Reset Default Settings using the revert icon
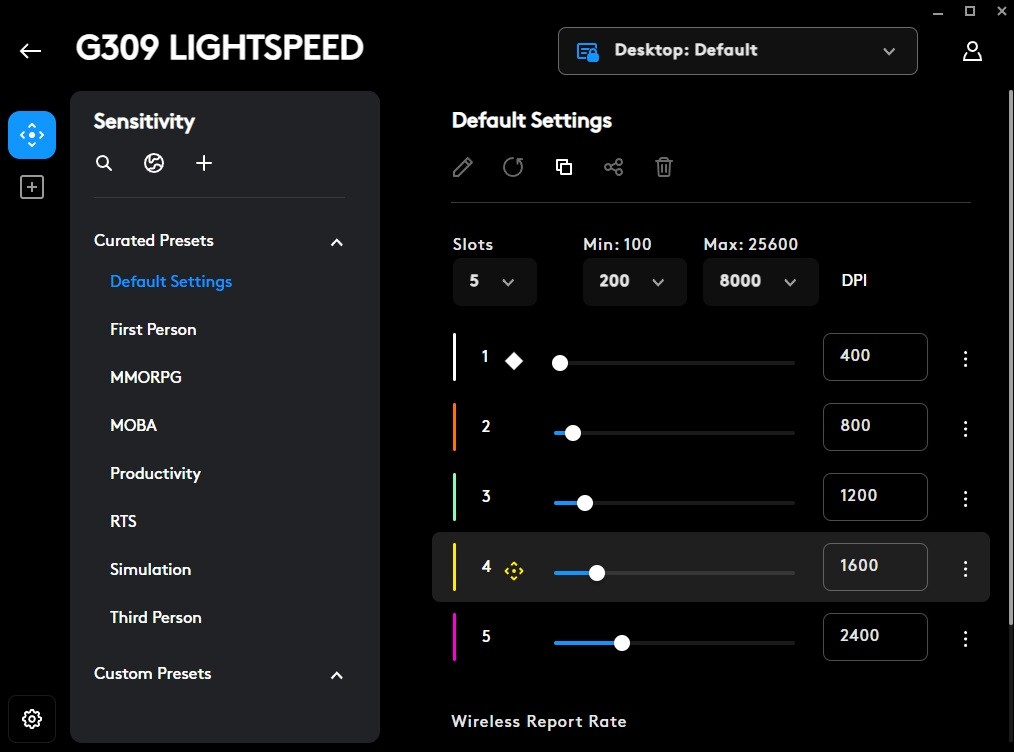 [513, 167]
